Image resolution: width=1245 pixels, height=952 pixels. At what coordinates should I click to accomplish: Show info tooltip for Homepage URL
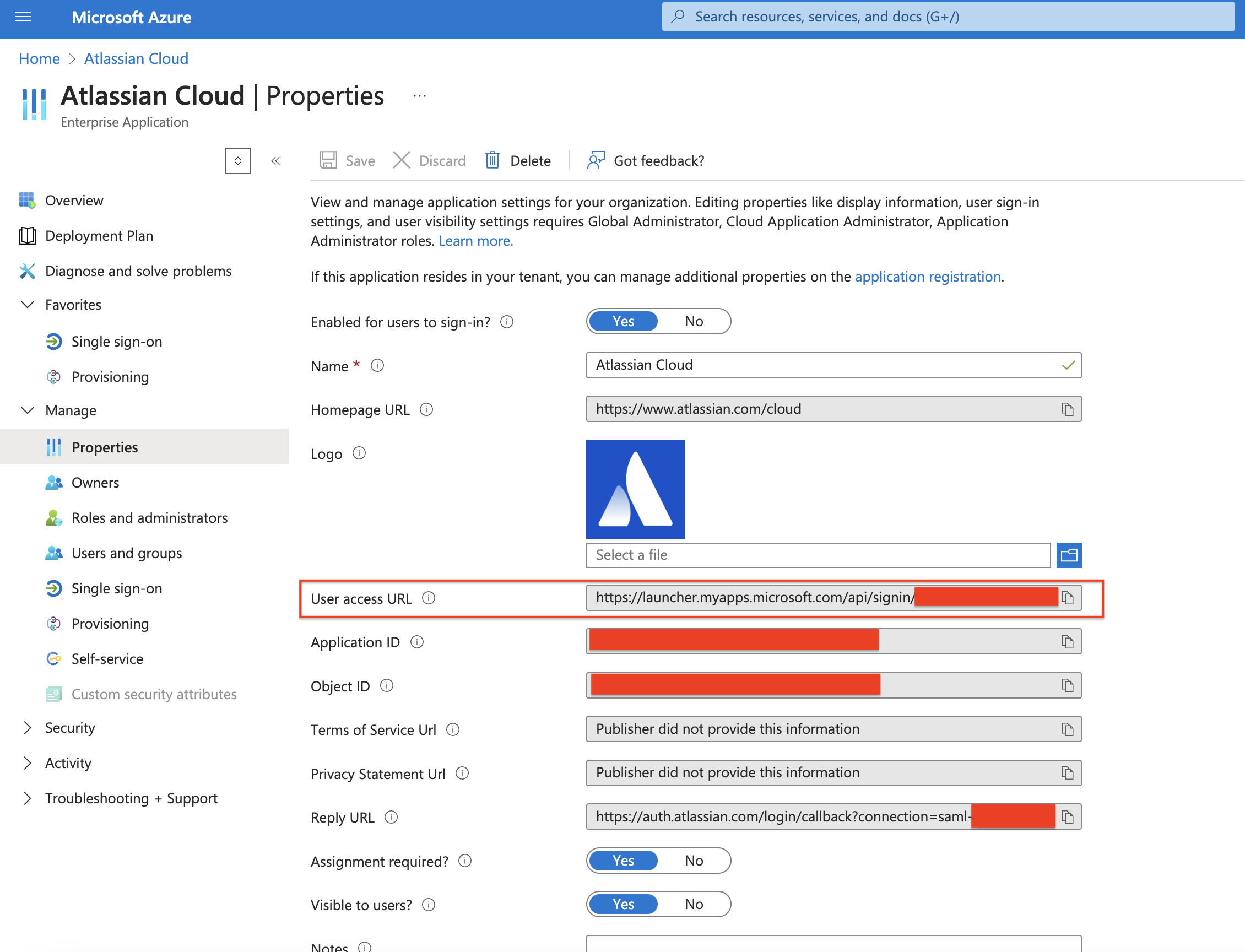point(426,409)
